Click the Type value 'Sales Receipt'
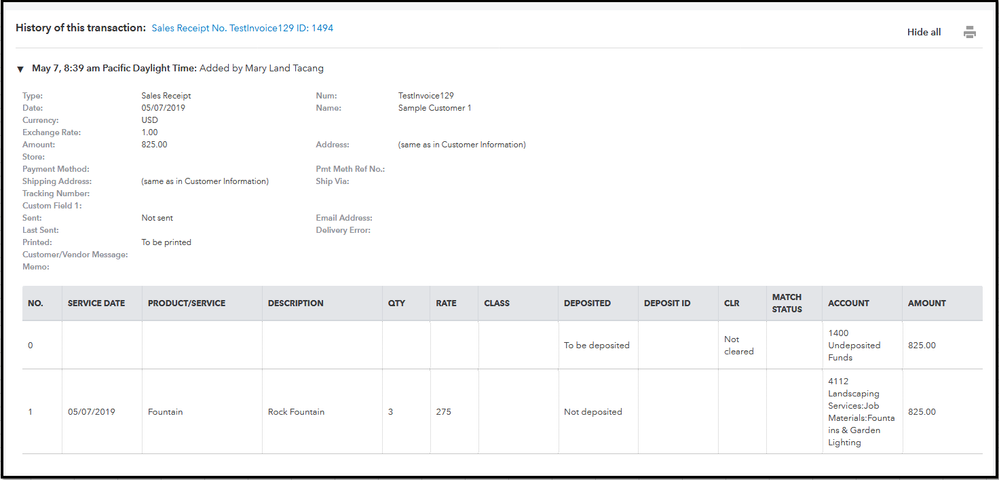This screenshot has height=480, width=999. 166,96
